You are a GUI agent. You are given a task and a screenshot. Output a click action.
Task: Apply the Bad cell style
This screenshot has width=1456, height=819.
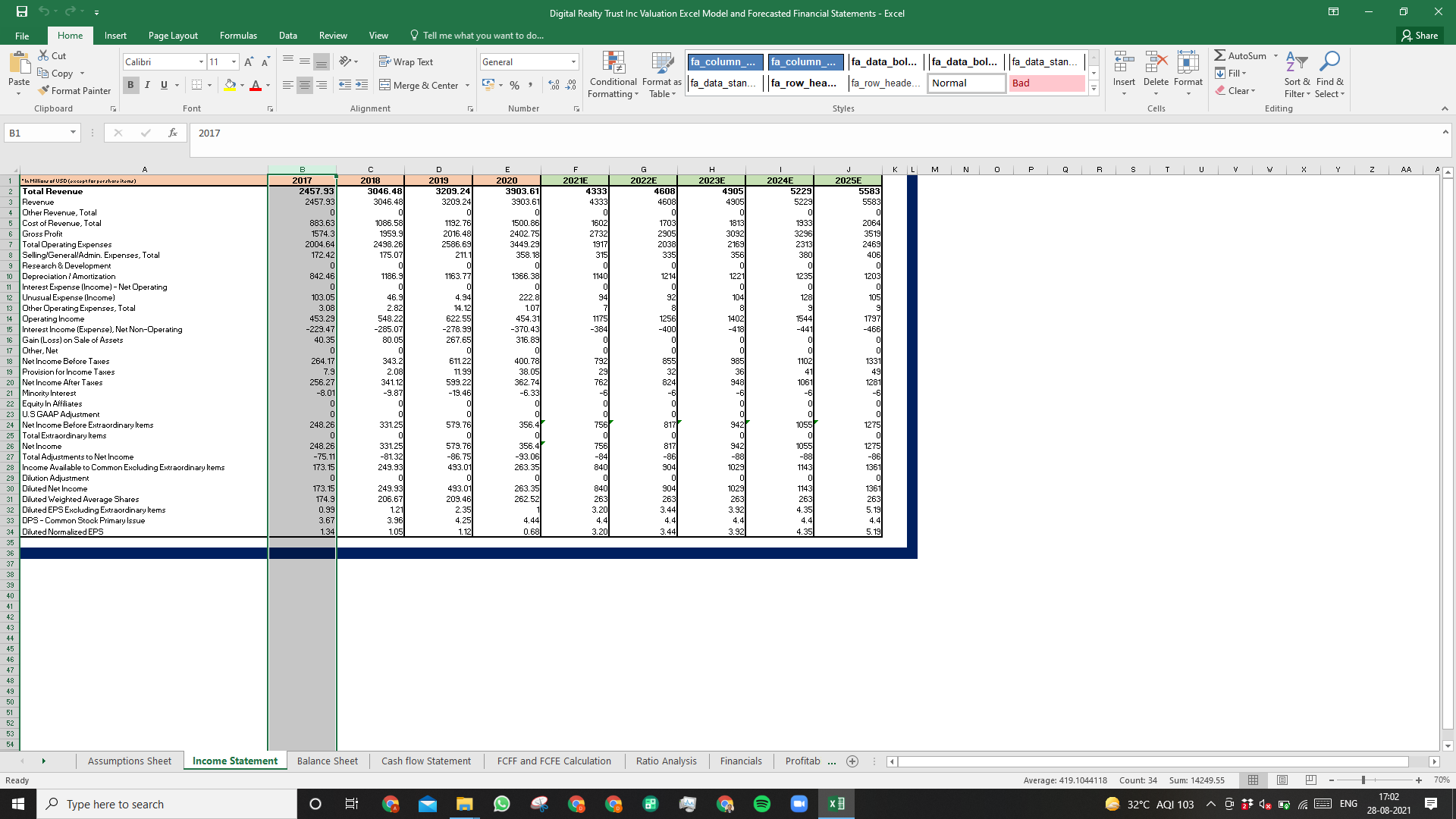pyautogui.click(x=1046, y=83)
